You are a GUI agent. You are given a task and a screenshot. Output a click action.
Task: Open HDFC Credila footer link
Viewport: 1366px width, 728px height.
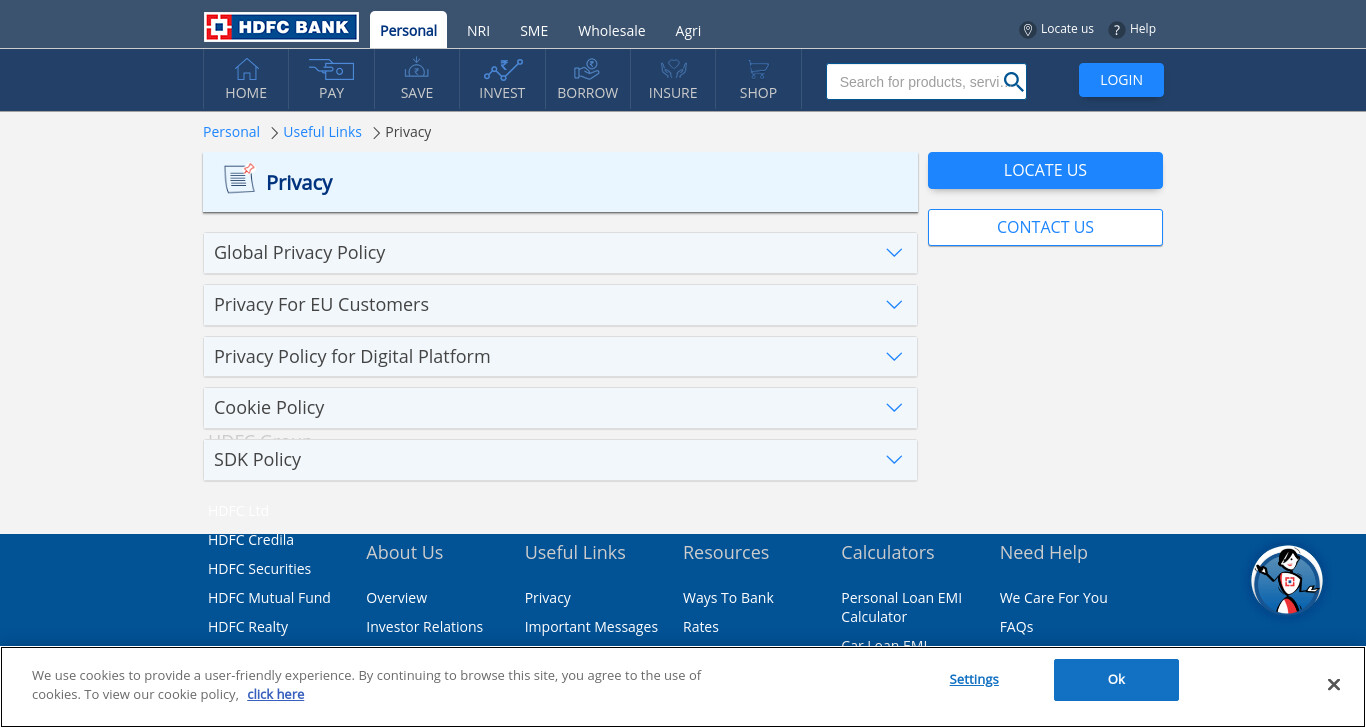251,540
